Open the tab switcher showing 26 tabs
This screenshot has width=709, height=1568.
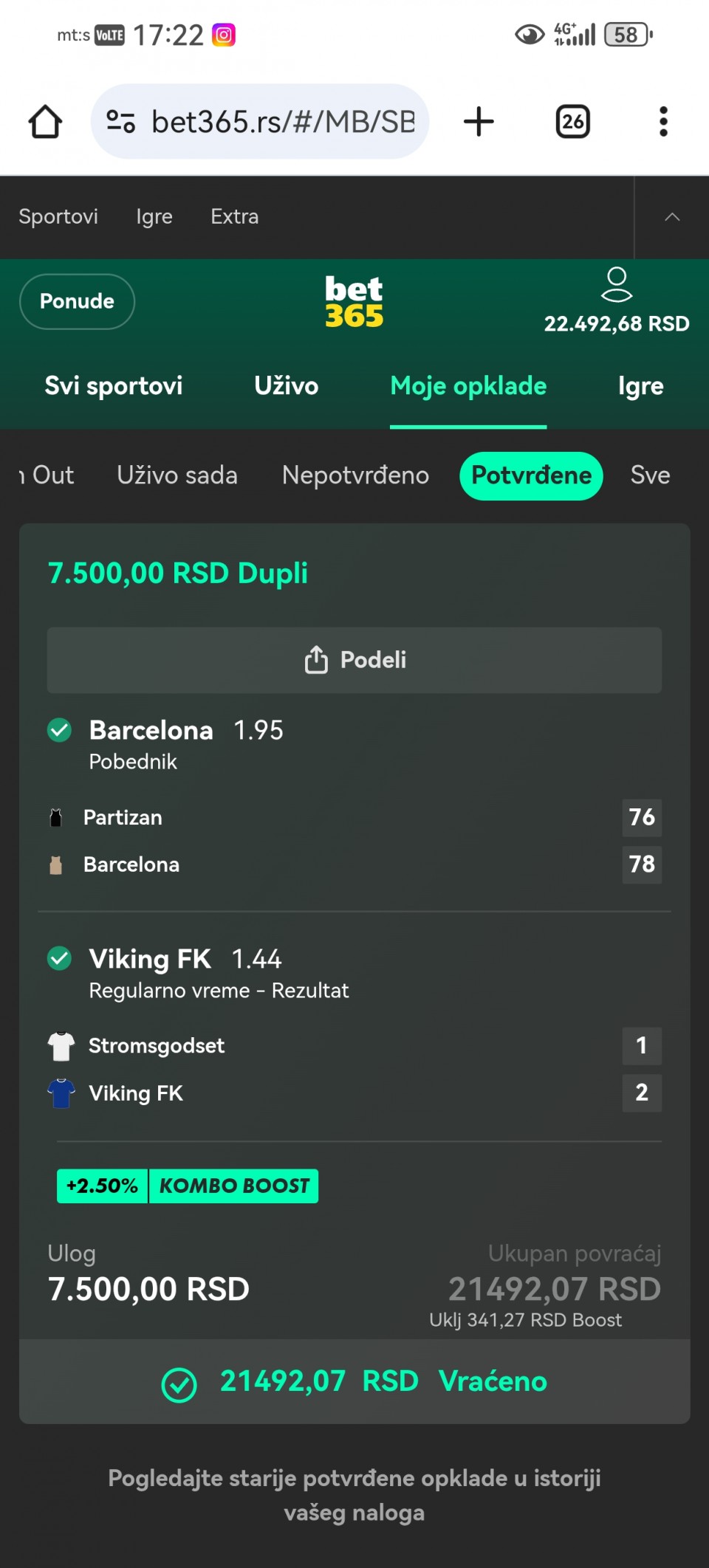point(572,122)
